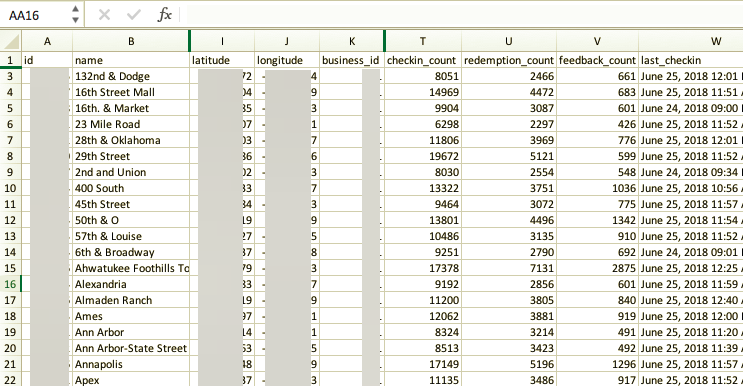
Task: Select the '50th & O' cell
Action: [x=131, y=220]
